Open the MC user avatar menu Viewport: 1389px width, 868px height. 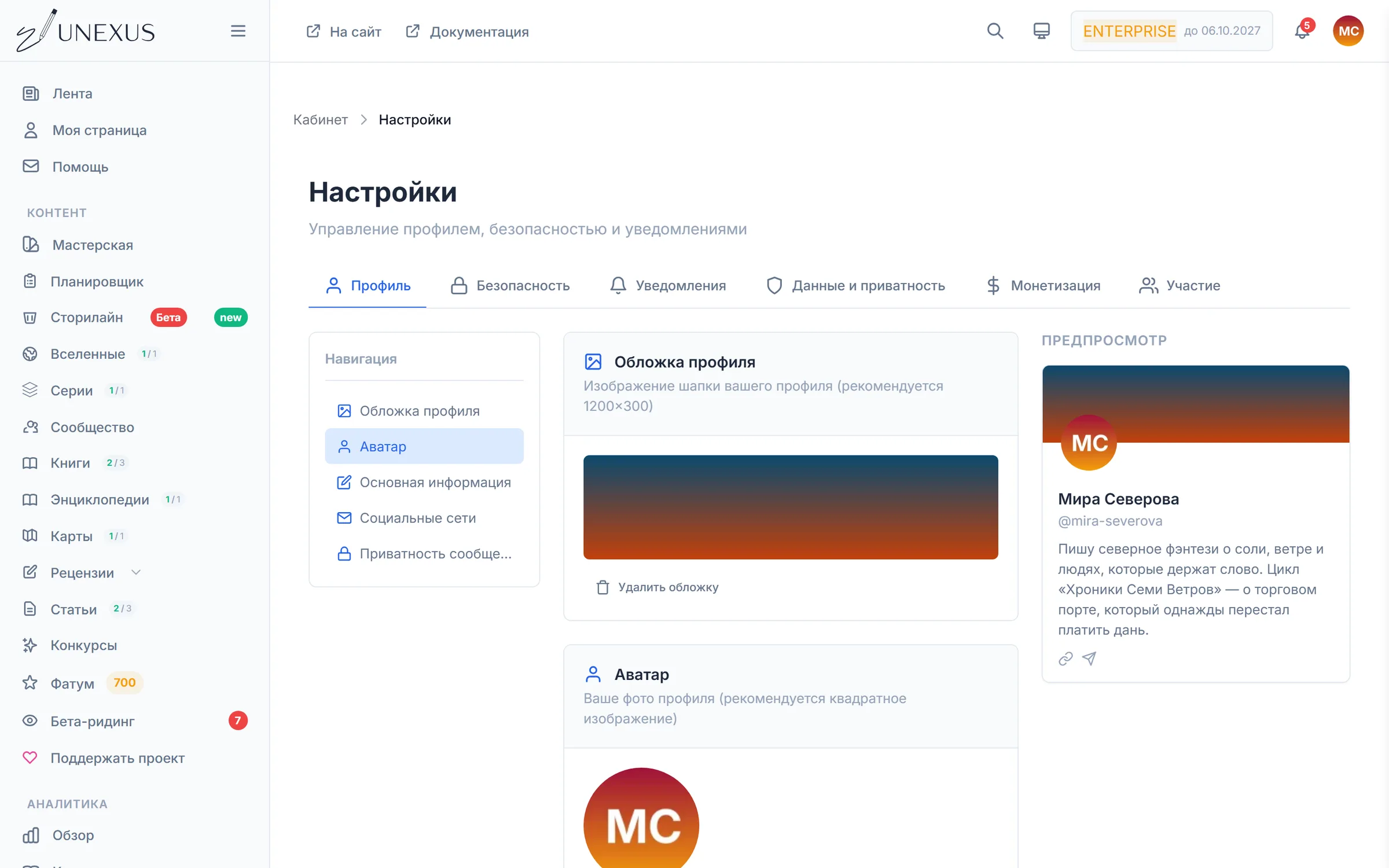(x=1348, y=31)
